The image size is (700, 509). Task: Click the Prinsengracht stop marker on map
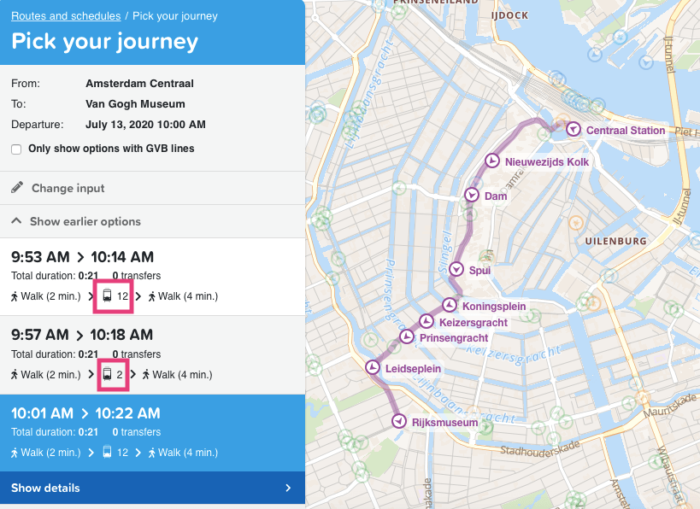pos(407,337)
